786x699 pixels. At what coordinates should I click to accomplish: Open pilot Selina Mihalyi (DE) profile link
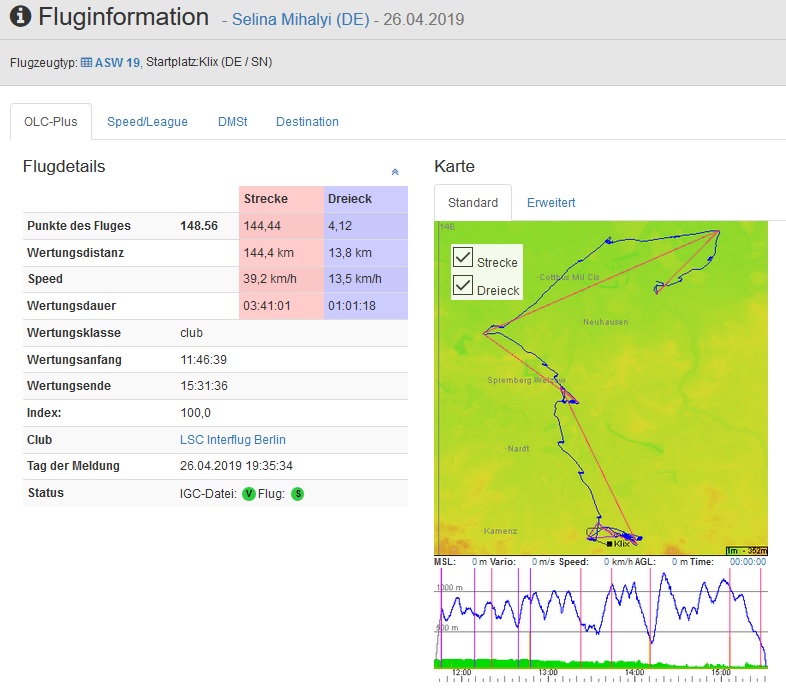pos(300,20)
